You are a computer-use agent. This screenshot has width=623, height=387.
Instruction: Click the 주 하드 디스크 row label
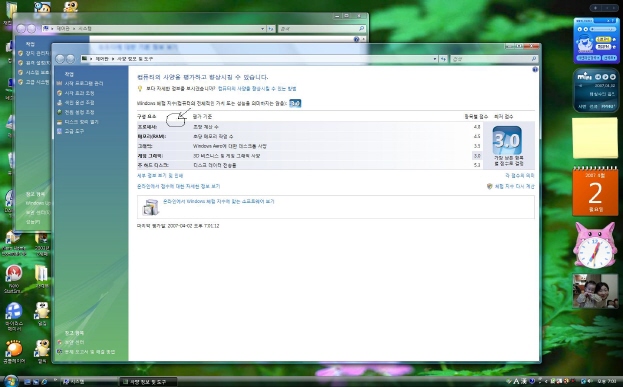[x=153, y=165]
